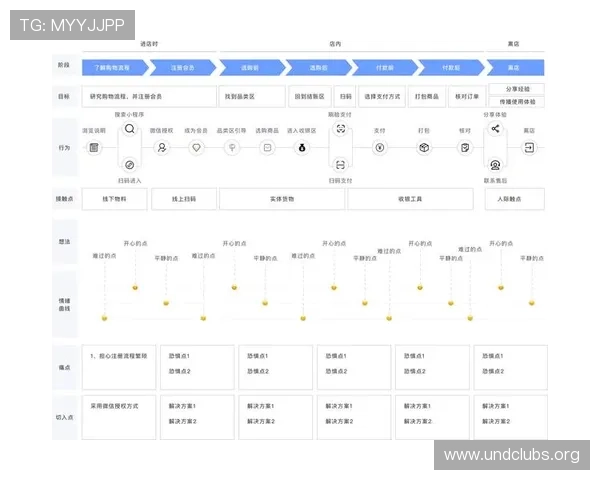The width and height of the screenshot is (600, 480).
Task: Click the 进店时 phase header
Action: (149, 44)
